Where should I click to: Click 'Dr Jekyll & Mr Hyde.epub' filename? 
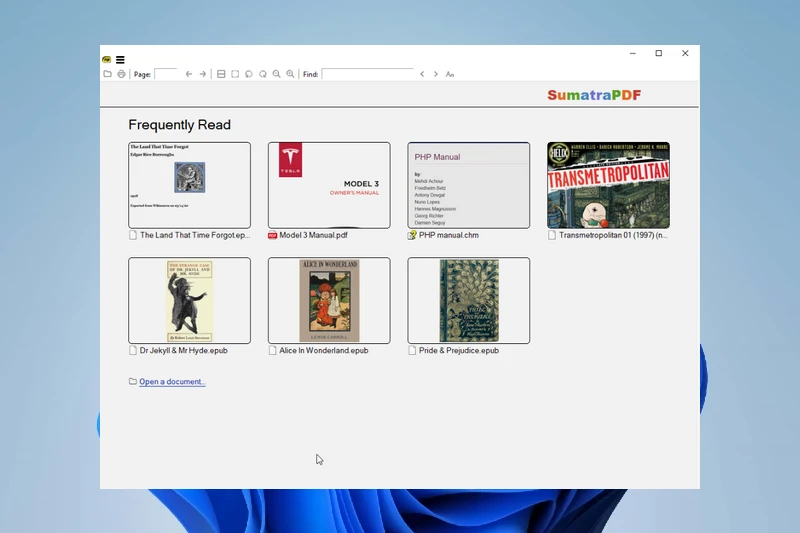coord(184,350)
